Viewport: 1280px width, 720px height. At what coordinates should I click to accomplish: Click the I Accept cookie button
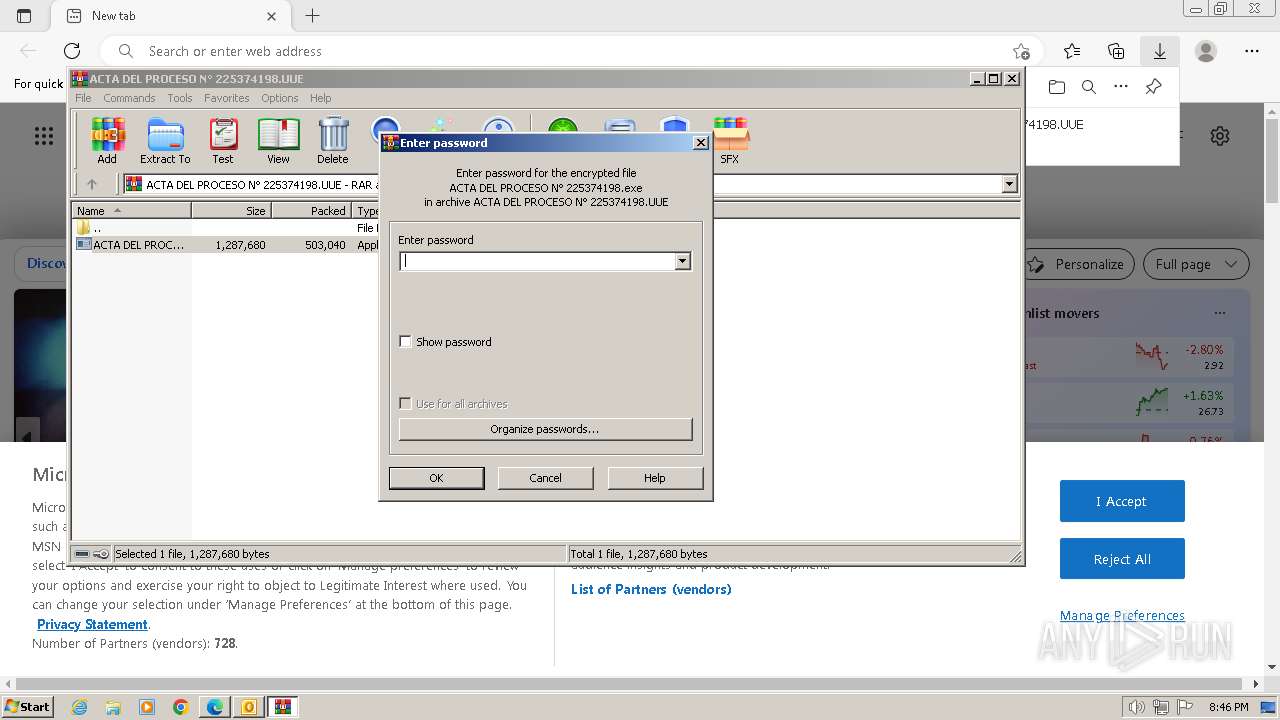coord(1122,501)
